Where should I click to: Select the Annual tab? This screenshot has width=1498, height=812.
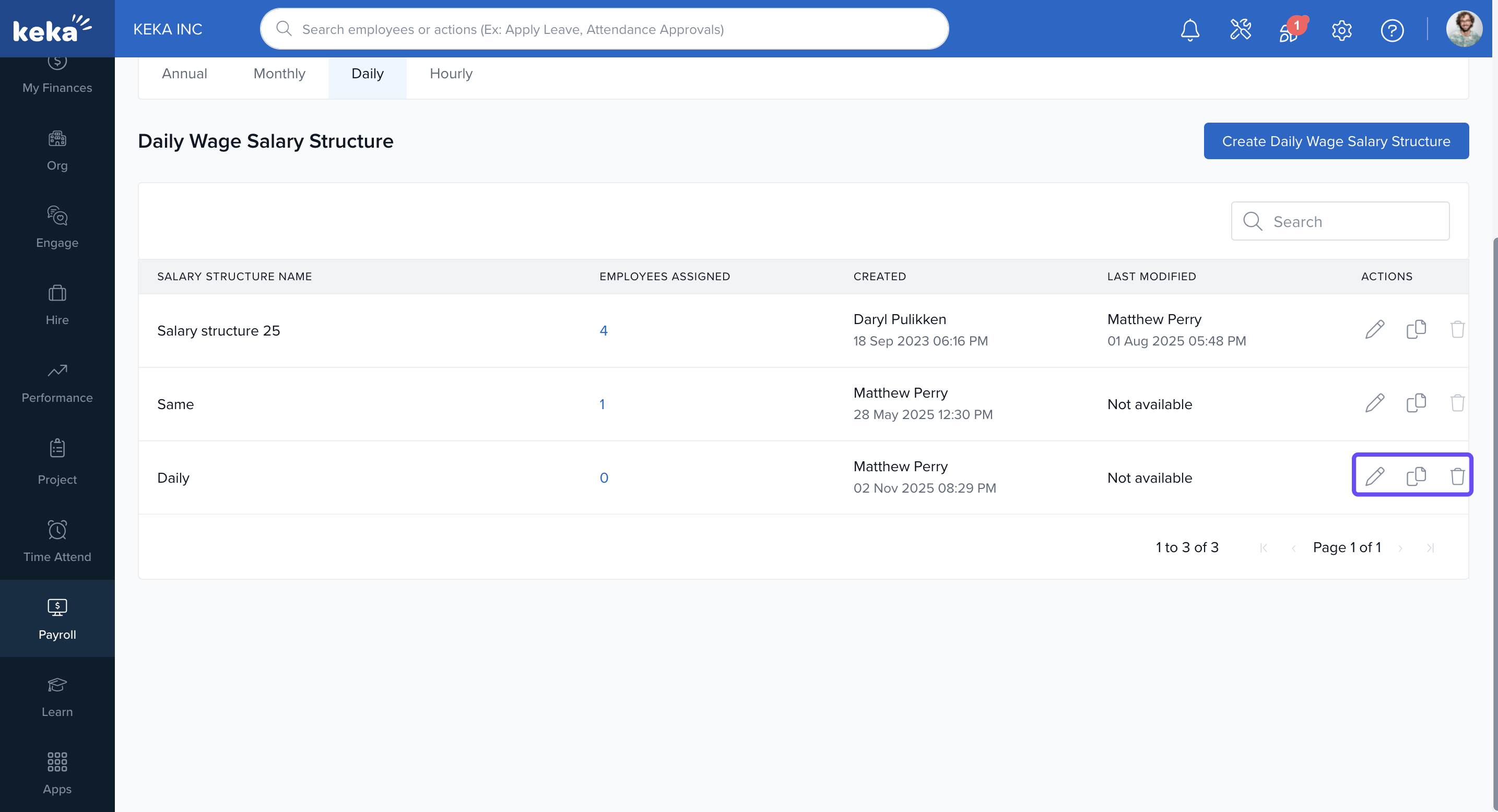pos(184,74)
